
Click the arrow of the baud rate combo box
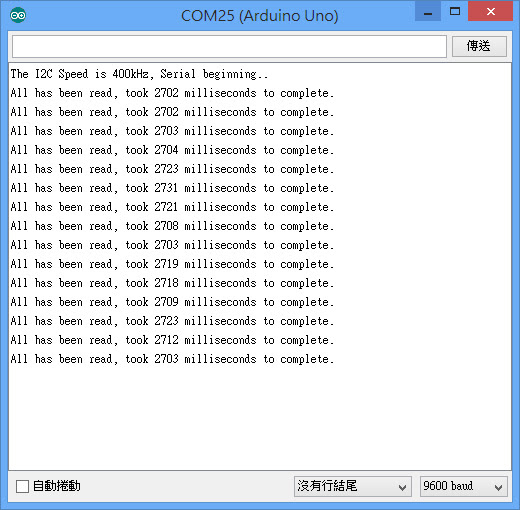point(498,487)
